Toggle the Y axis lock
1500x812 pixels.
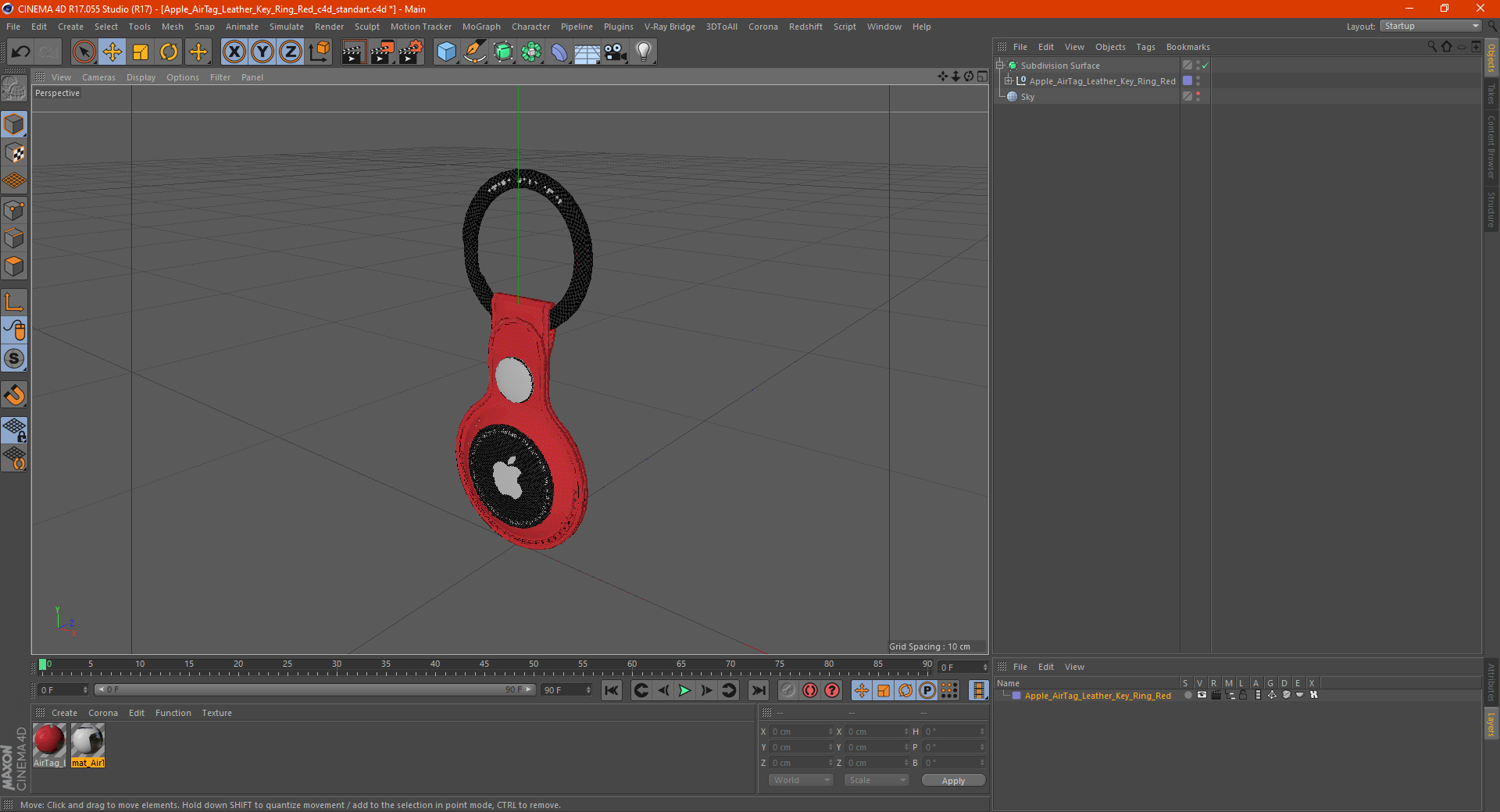tap(262, 52)
